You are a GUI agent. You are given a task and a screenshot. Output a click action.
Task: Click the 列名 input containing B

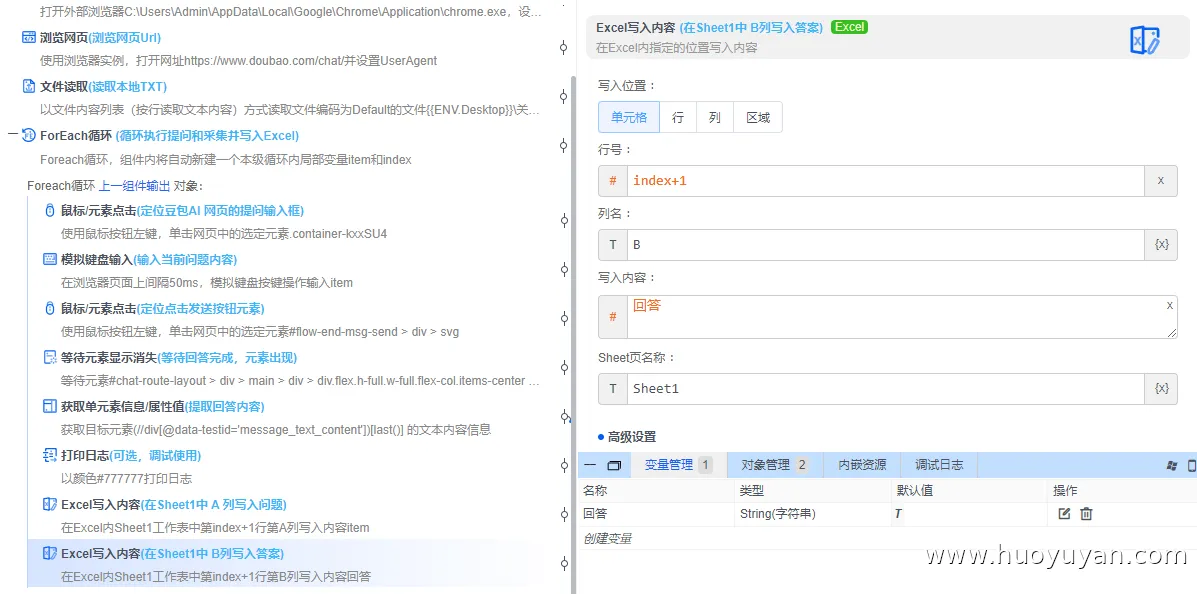[886, 245]
